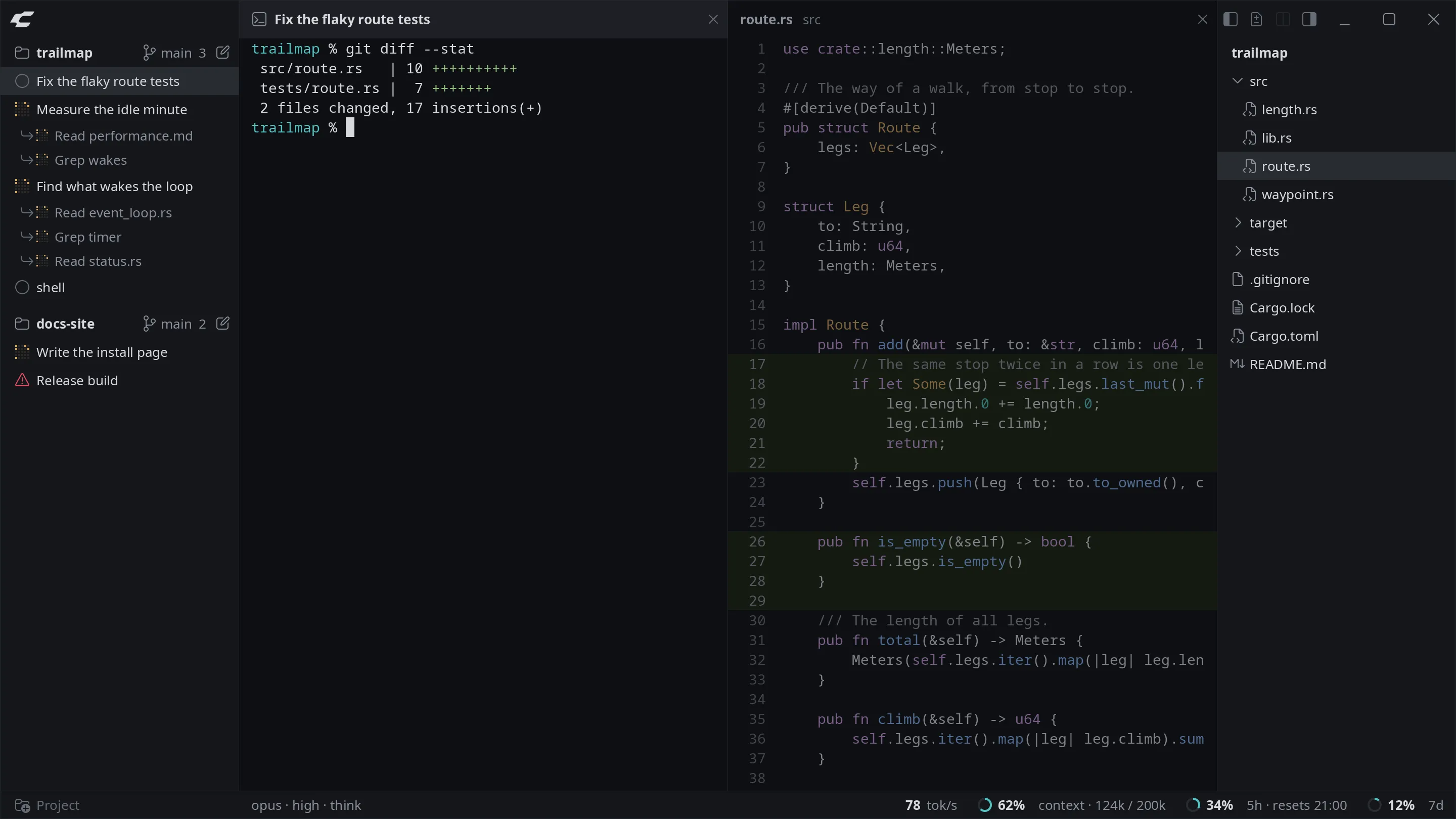Click the '78 tok/s' status entry
Viewport: 1456px width, 819px height.
pyautogui.click(x=931, y=805)
